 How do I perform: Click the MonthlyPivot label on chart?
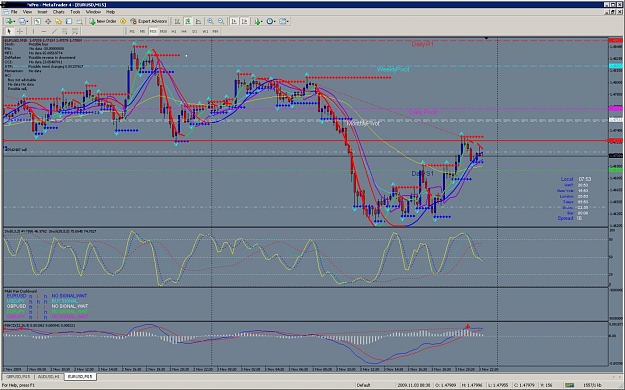pyautogui.click(x=363, y=124)
